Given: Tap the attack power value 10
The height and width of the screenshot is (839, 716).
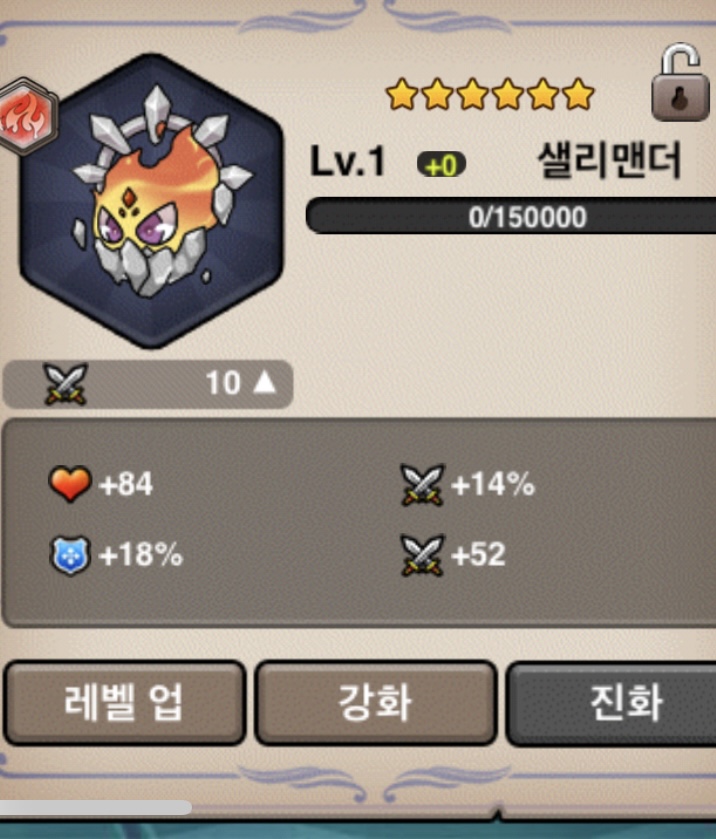Looking at the screenshot, I should (223, 383).
